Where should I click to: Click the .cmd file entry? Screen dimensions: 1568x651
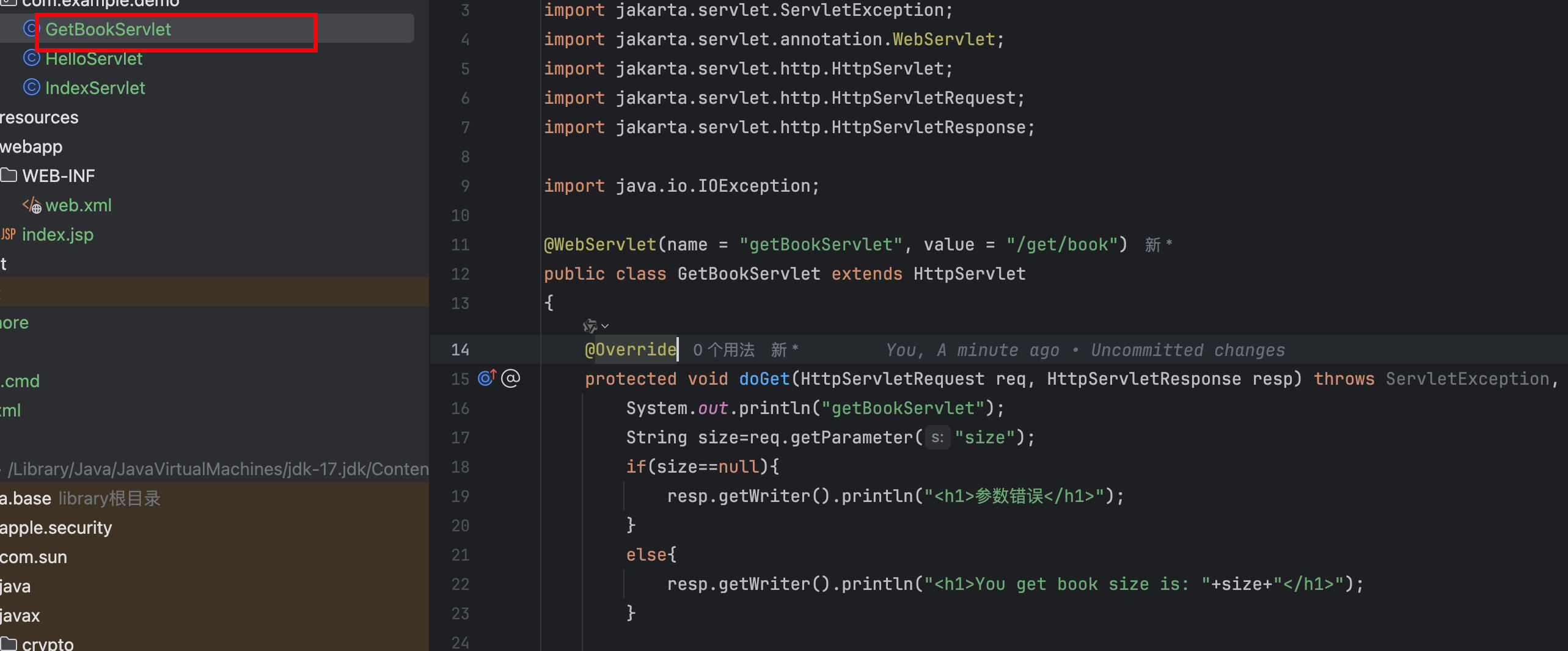point(20,381)
